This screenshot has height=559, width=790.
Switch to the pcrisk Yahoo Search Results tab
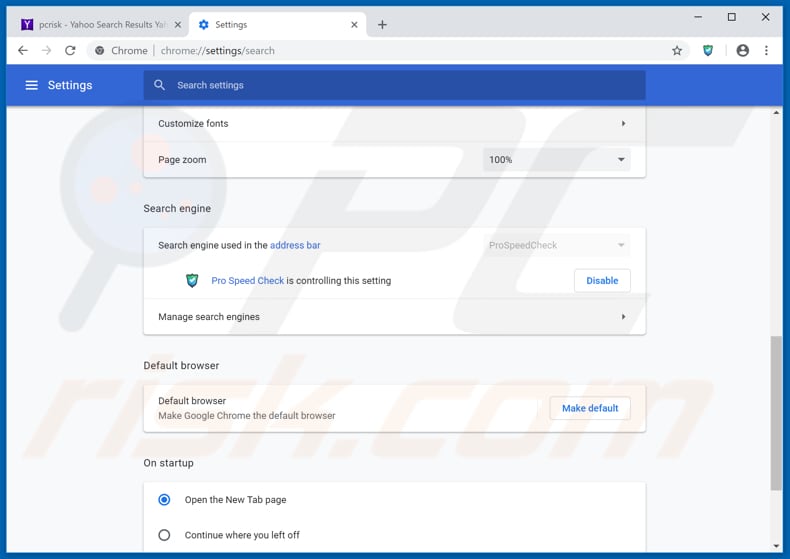(x=99, y=25)
